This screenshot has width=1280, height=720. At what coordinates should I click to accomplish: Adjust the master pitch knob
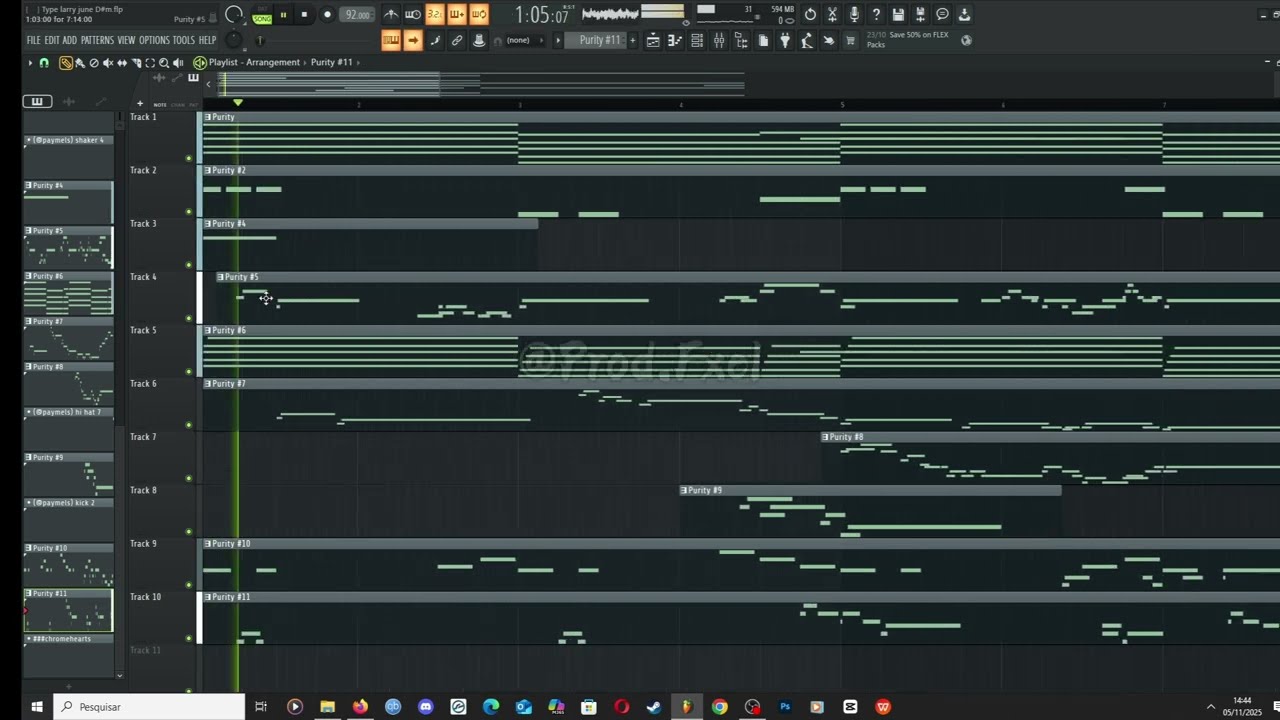click(234, 40)
